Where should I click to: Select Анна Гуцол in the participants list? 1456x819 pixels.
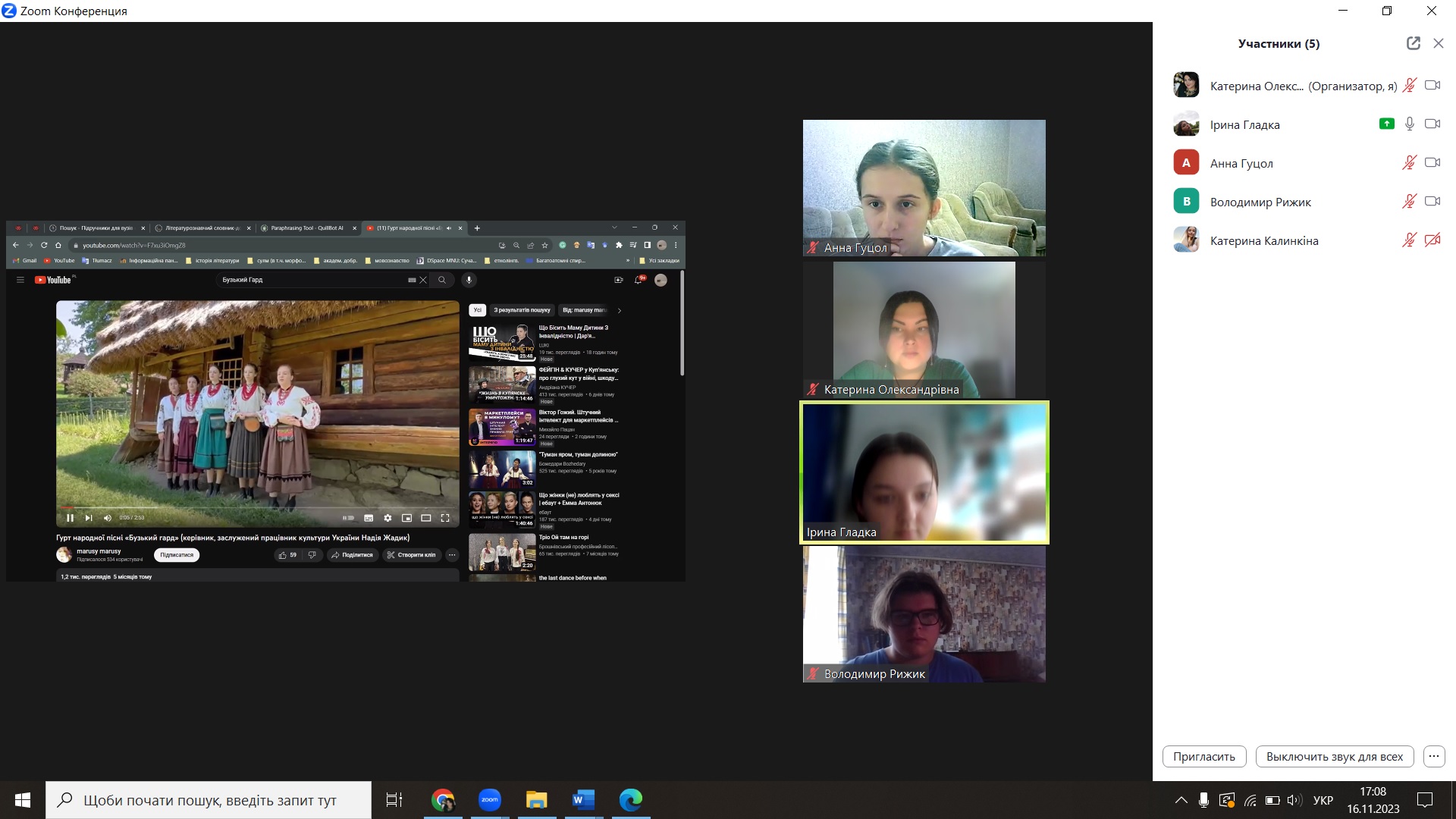coord(1241,163)
